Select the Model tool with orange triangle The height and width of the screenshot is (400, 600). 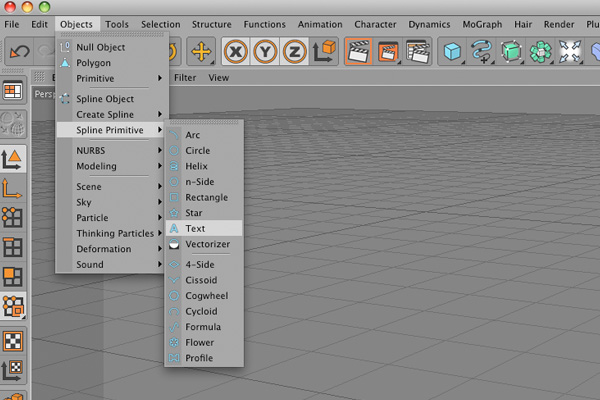13,158
